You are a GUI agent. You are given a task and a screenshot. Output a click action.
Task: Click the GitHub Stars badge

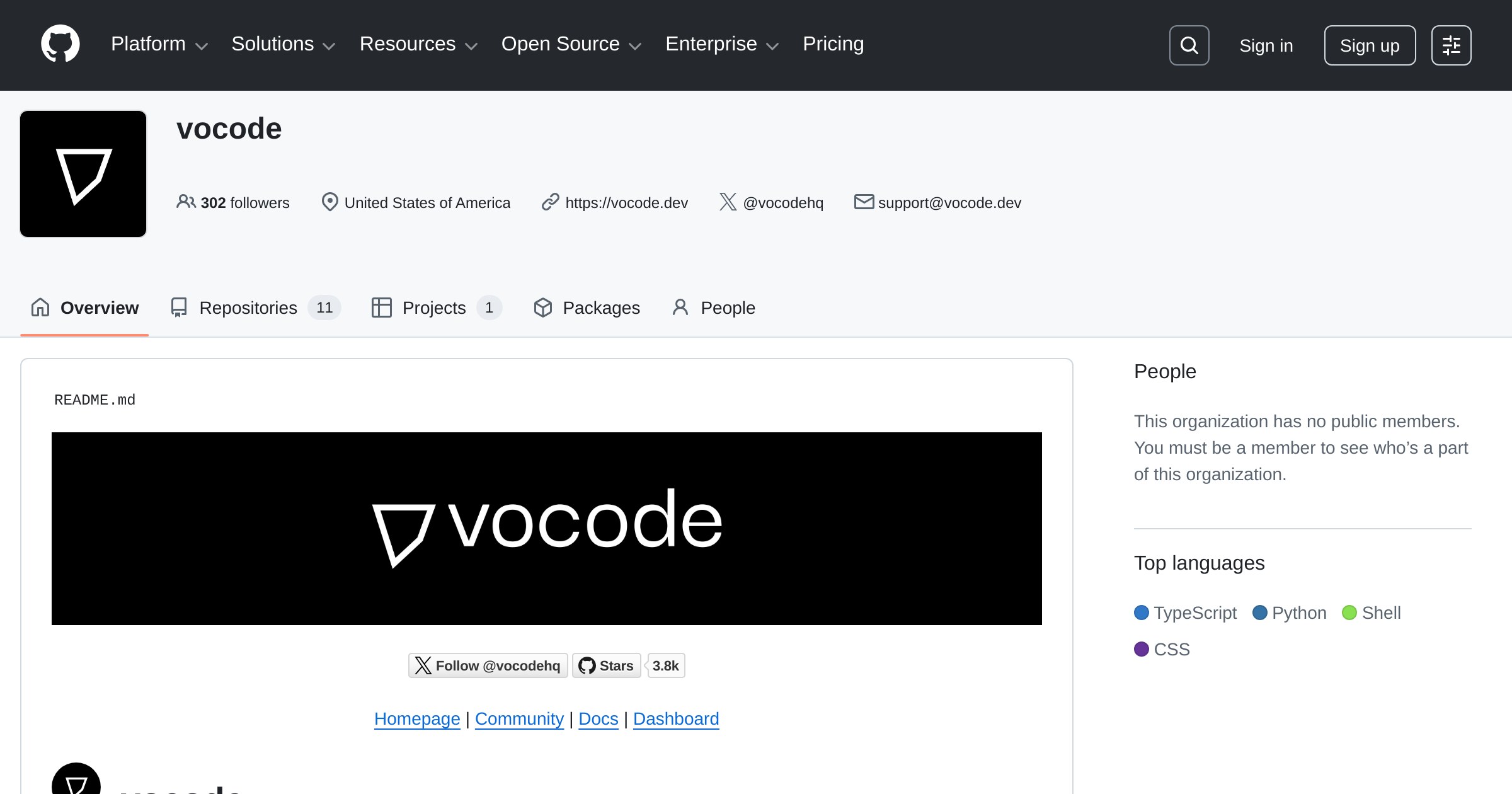click(x=629, y=665)
